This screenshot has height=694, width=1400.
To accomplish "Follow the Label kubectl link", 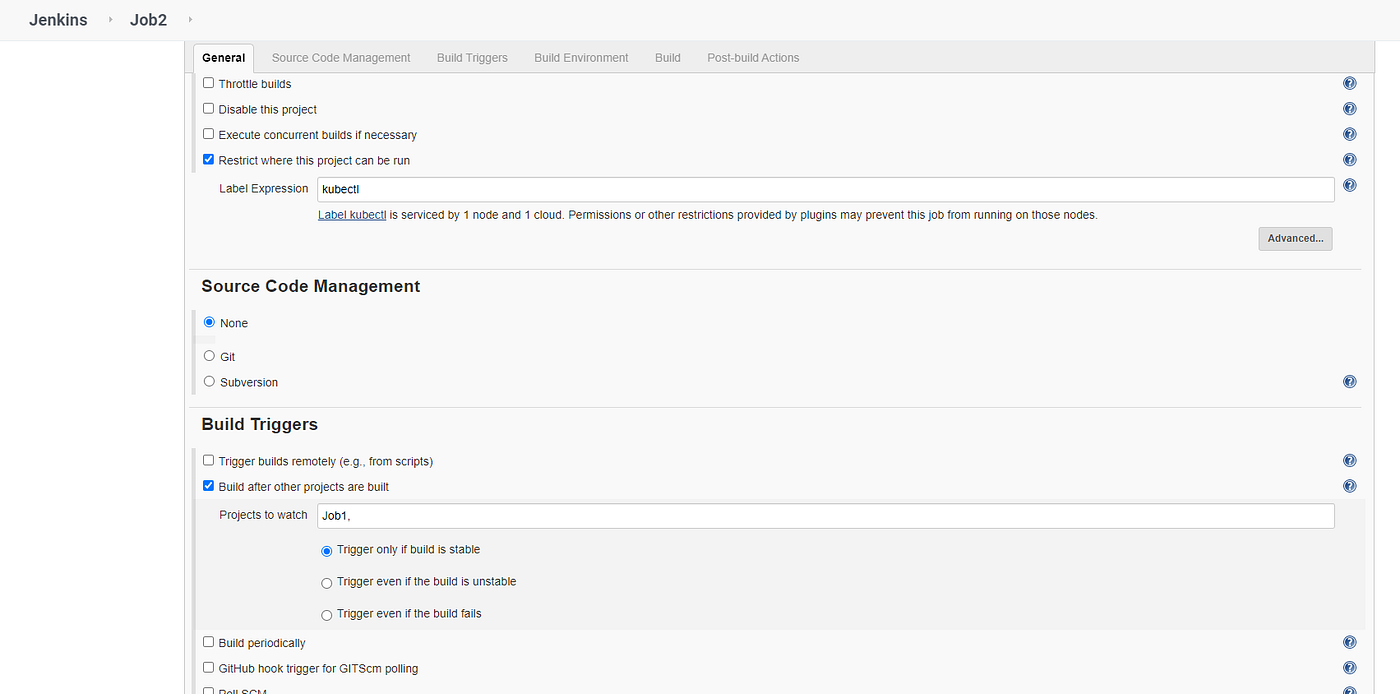I will coord(351,214).
